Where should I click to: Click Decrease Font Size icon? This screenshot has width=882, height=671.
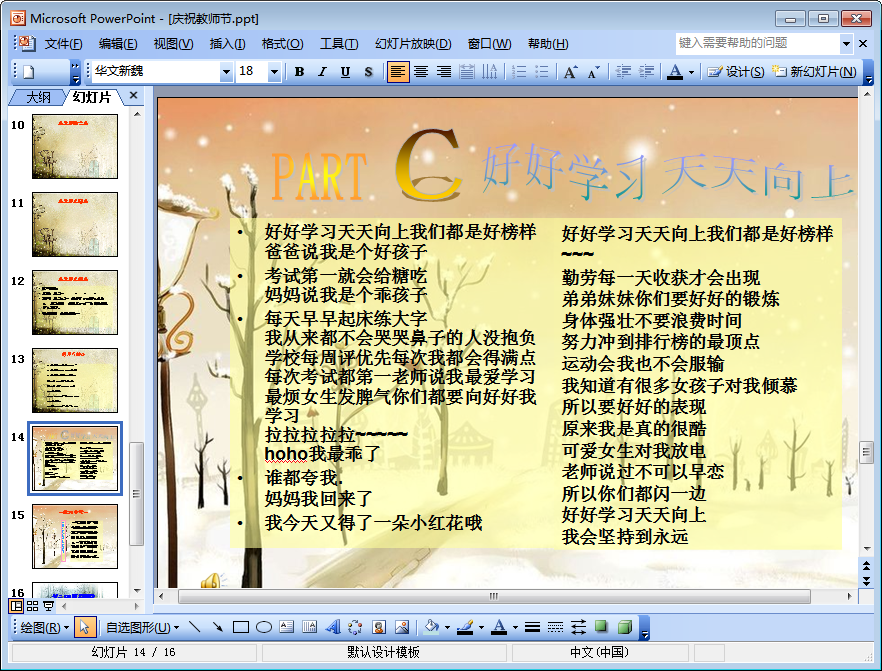pos(593,72)
